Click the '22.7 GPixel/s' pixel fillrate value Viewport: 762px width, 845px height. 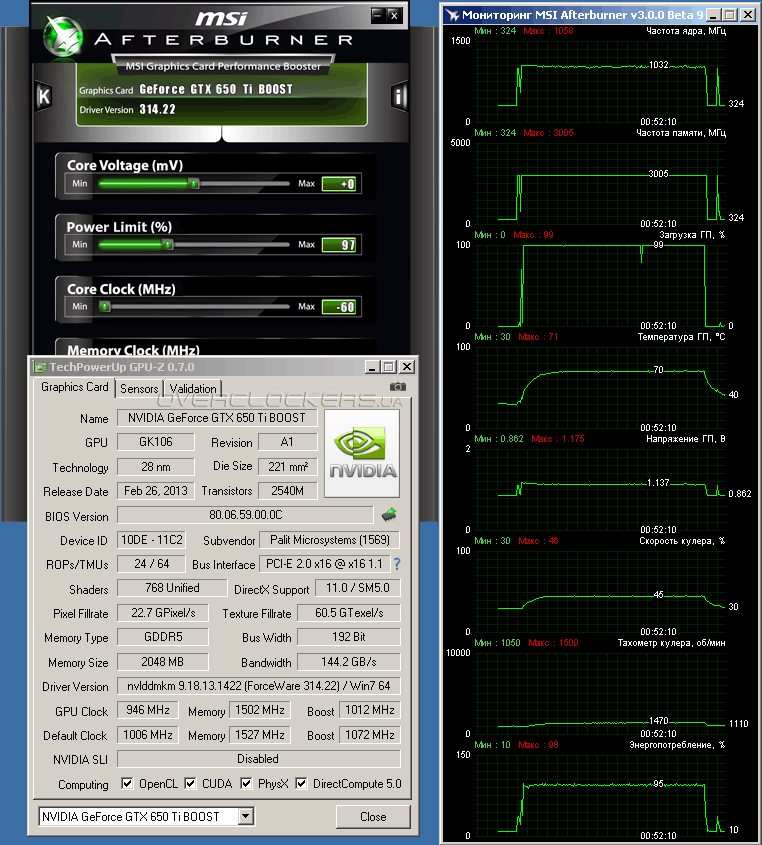tap(162, 613)
